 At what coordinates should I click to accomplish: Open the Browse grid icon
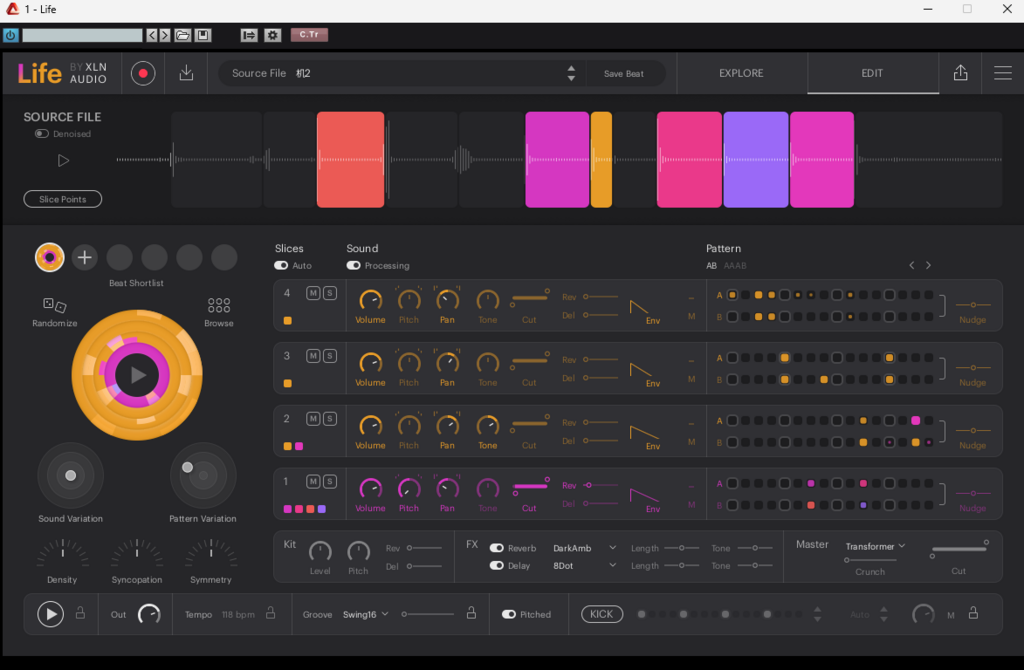(x=219, y=305)
